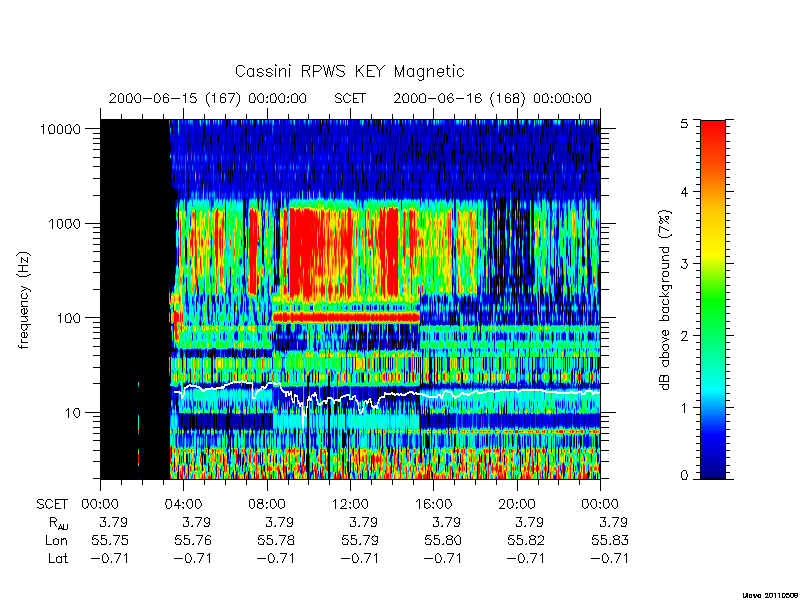Click the longitude value '55.78'
Screen dimensions: 800x600
[x=276, y=540]
